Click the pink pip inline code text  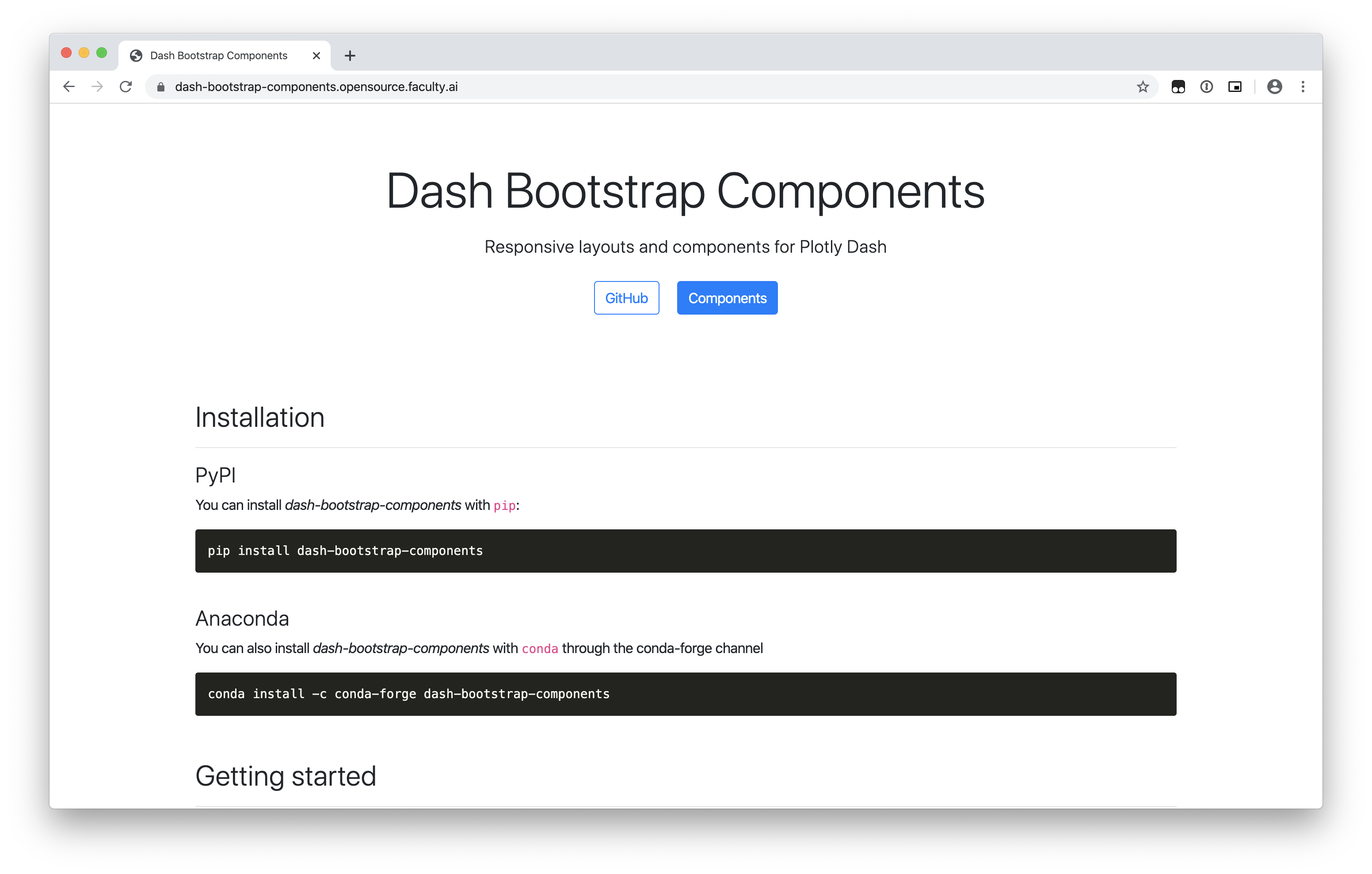click(x=504, y=505)
